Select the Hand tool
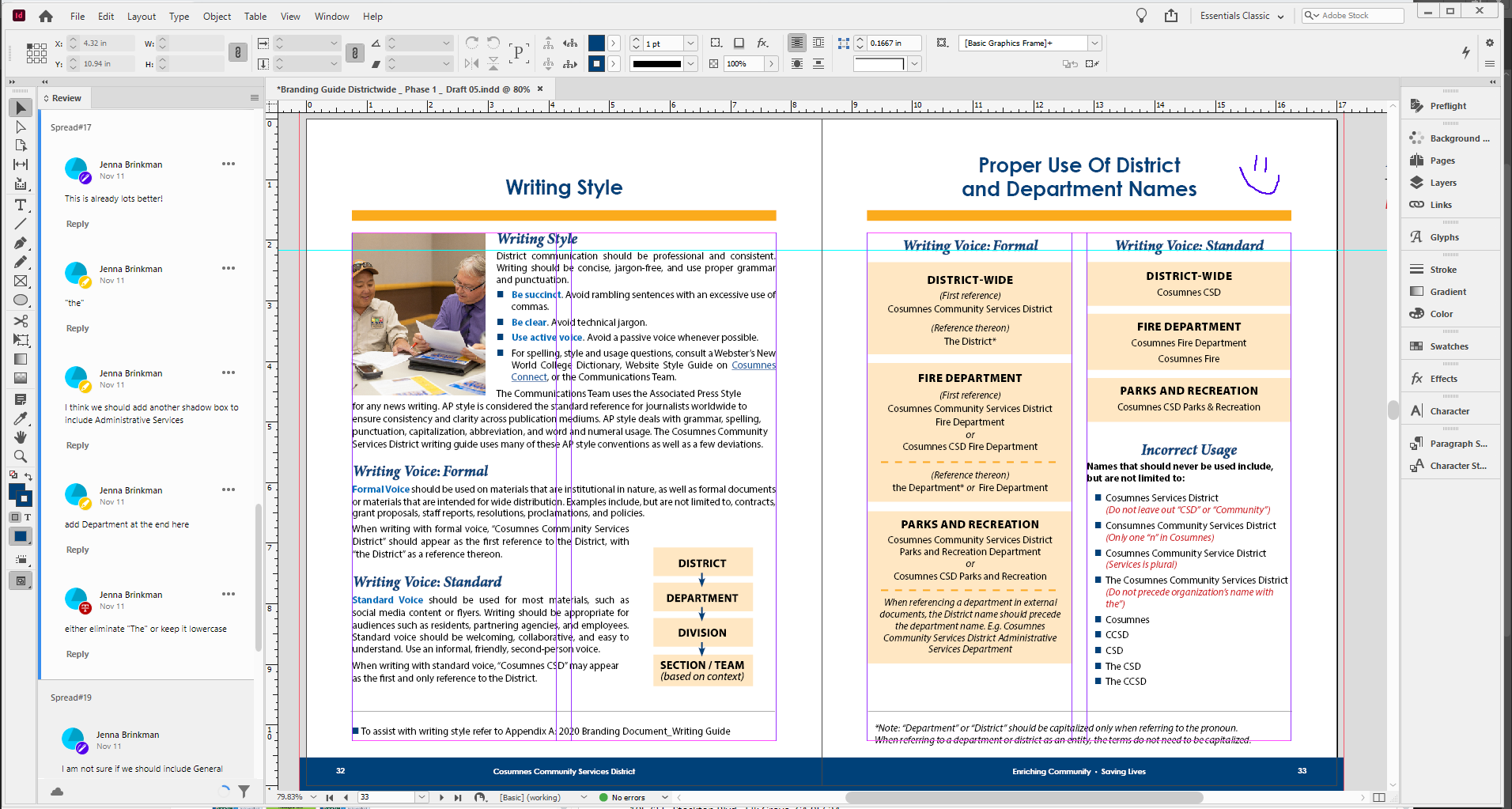The height and width of the screenshot is (809, 1512). coord(21,437)
